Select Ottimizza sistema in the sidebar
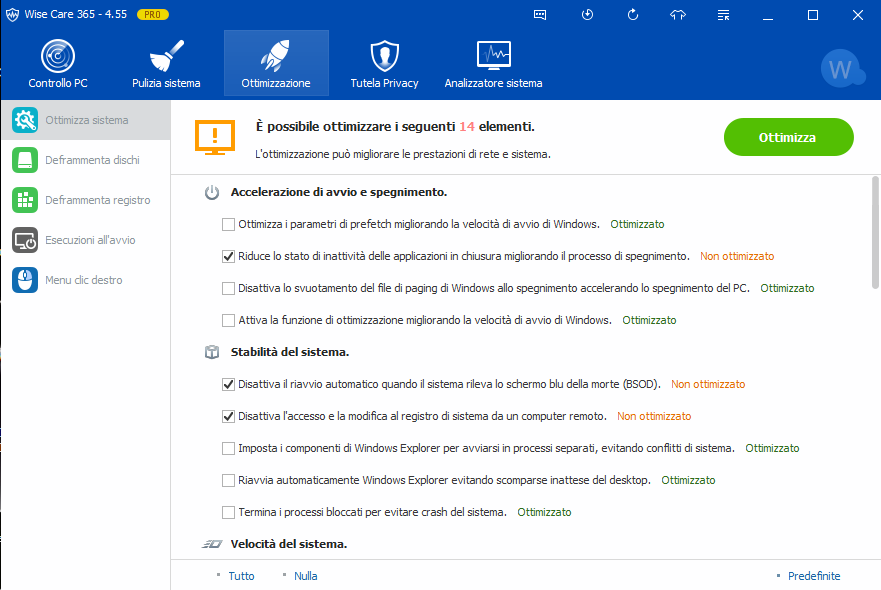This screenshot has width=881, height=590. tap(86, 120)
